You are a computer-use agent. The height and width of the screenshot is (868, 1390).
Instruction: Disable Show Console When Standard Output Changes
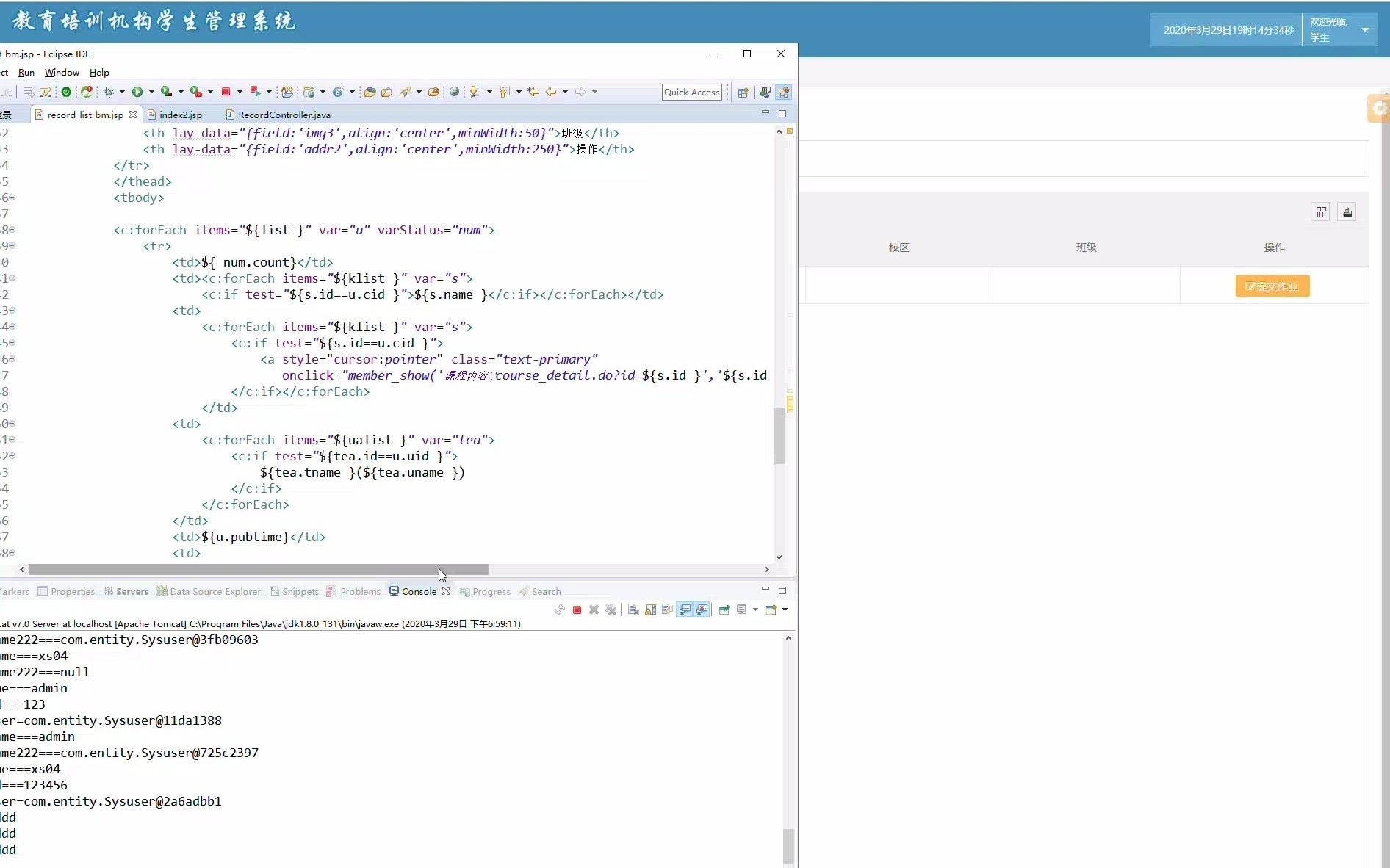coord(683,610)
